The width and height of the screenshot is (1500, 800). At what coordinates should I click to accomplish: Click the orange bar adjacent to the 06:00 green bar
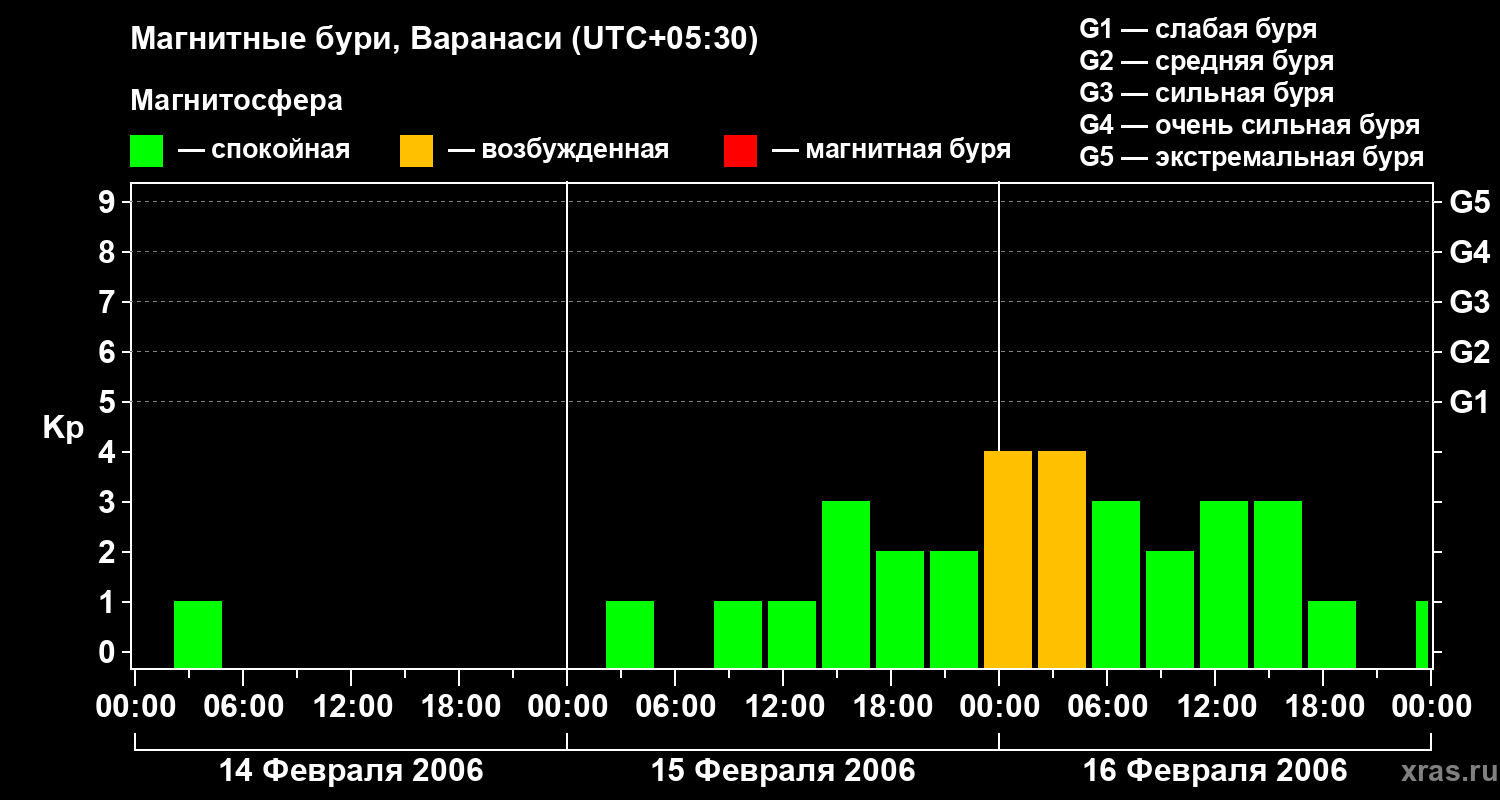point(1062,560)
